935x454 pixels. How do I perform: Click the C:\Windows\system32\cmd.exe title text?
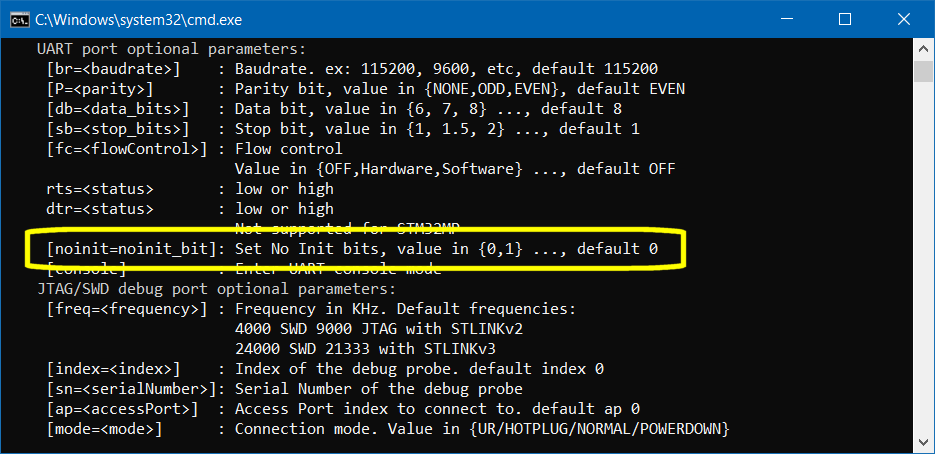pyautogui.click(x=138, y=19)
